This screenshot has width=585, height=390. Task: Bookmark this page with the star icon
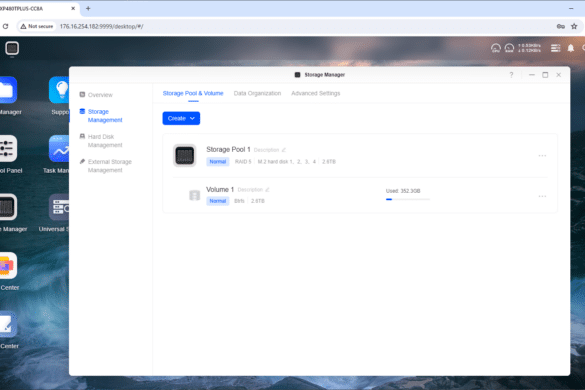point(574,26)
